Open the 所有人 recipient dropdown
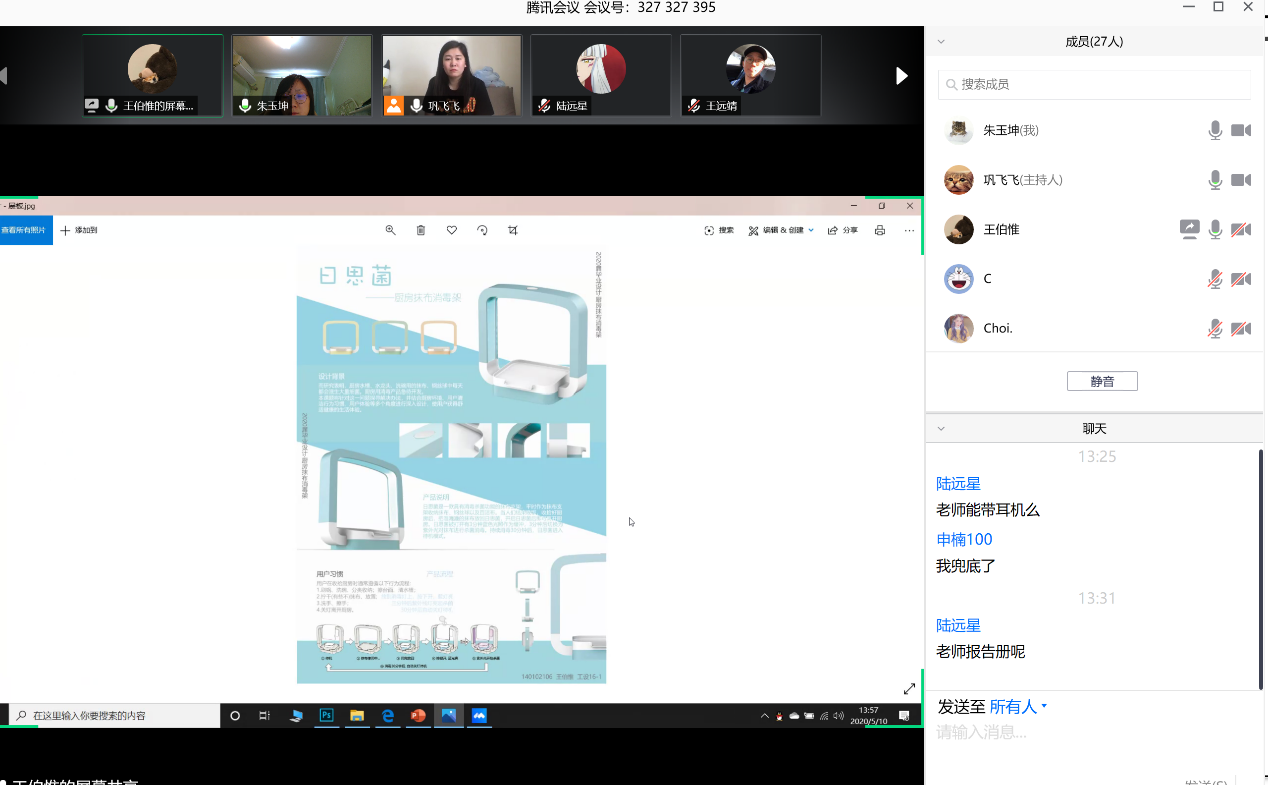 (x=1018, y=707)
